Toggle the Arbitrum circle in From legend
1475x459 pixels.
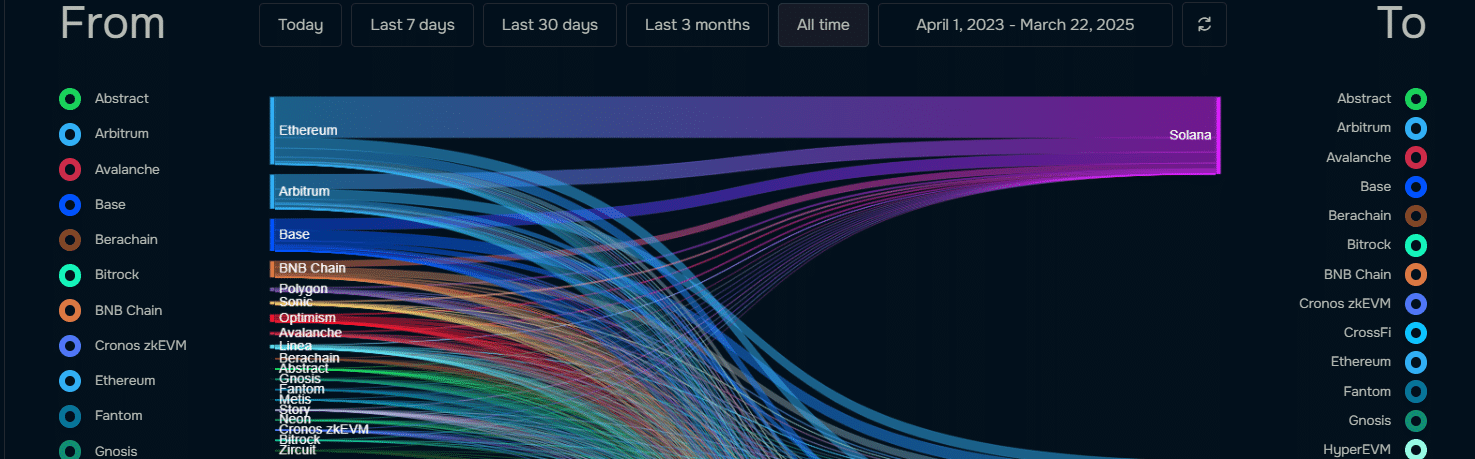coord(70,134)
